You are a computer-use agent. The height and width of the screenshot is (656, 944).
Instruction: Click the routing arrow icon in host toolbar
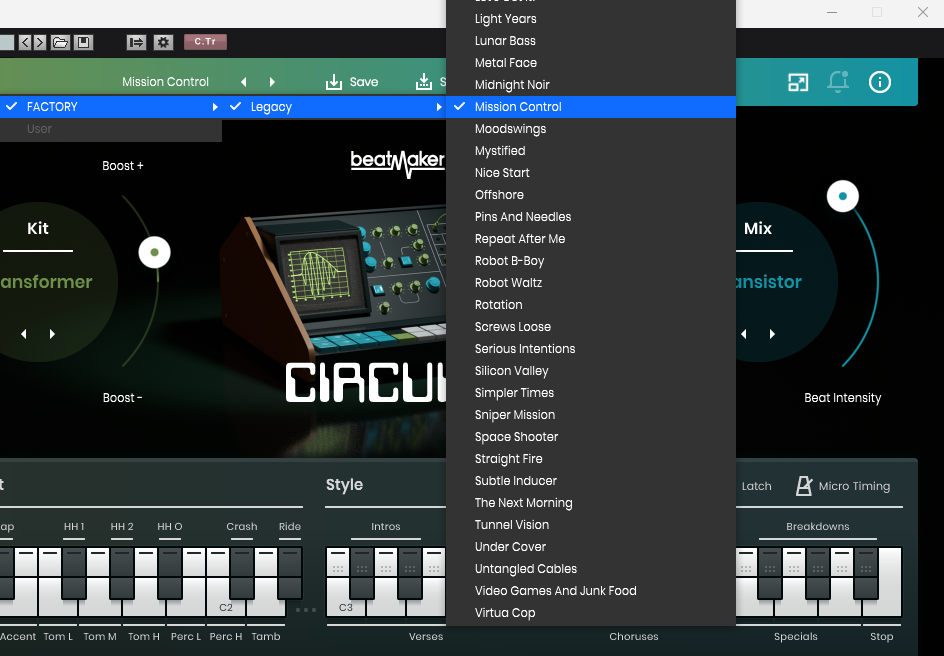coord(136,42)
